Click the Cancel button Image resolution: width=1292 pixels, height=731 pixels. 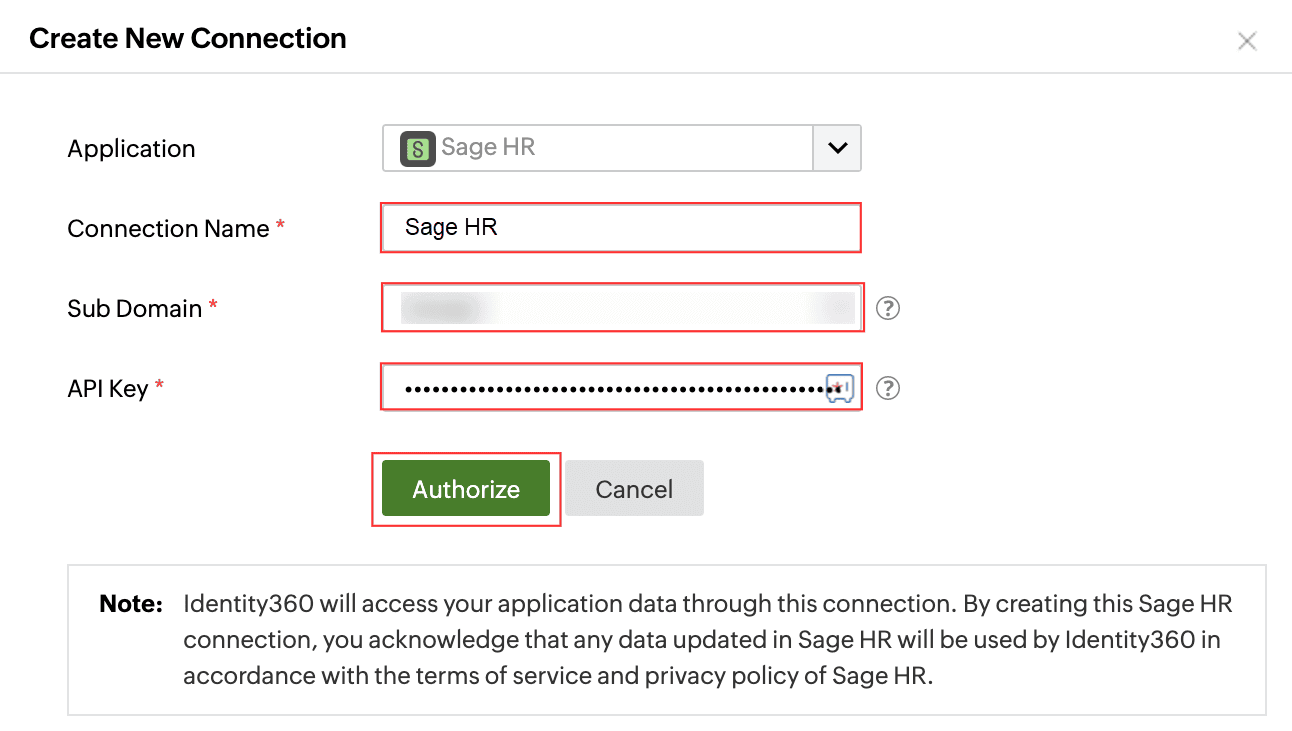coord(634,489)
